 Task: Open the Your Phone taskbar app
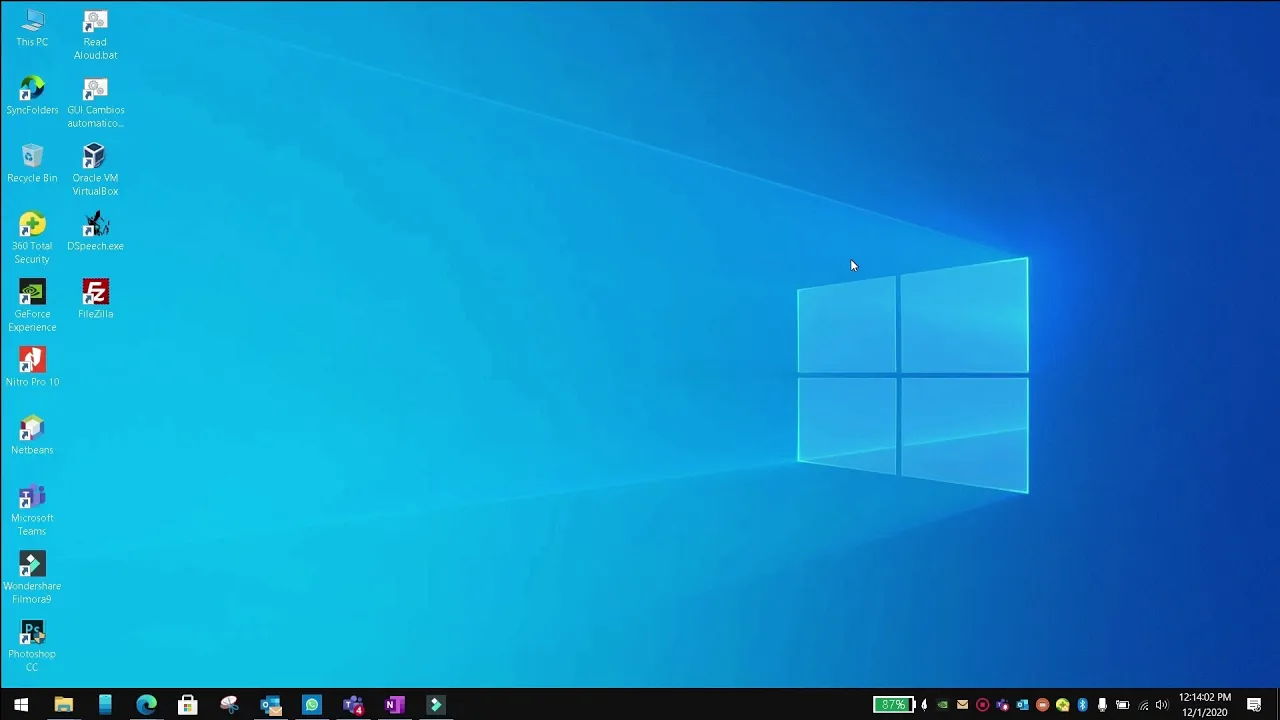(x=105, y=705)
